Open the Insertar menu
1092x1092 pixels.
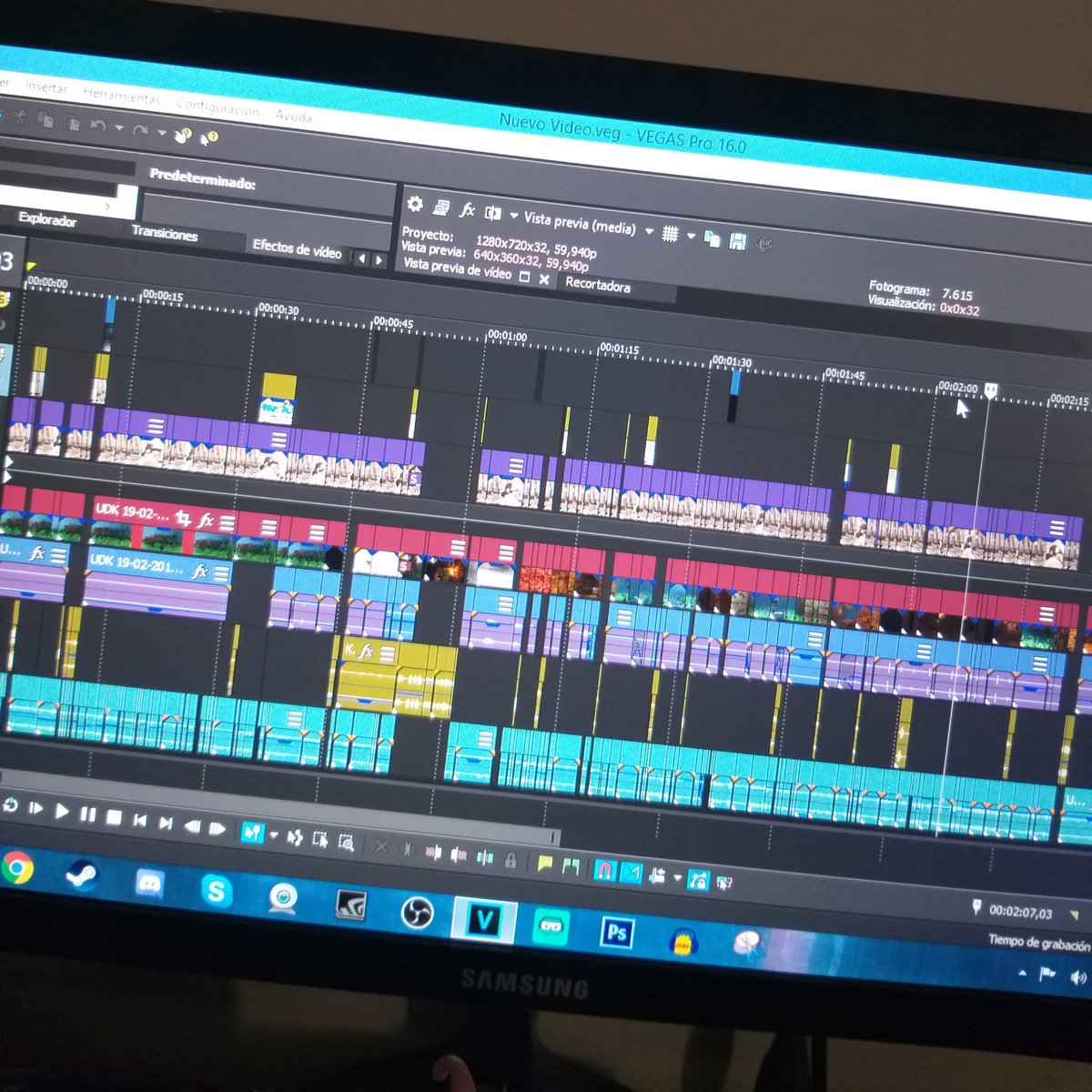point(45,87)
